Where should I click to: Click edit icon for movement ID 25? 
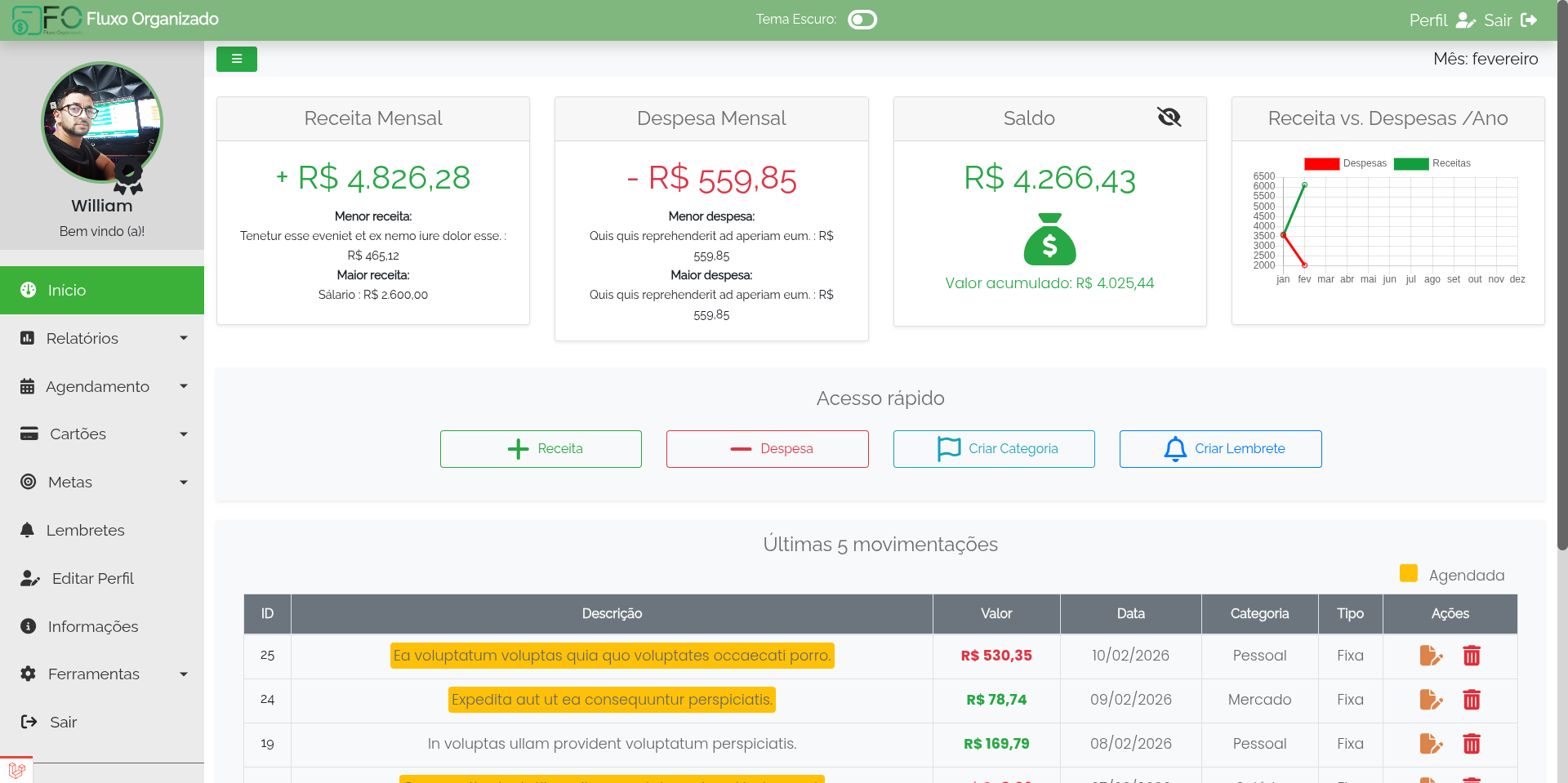pos(1430,656)
